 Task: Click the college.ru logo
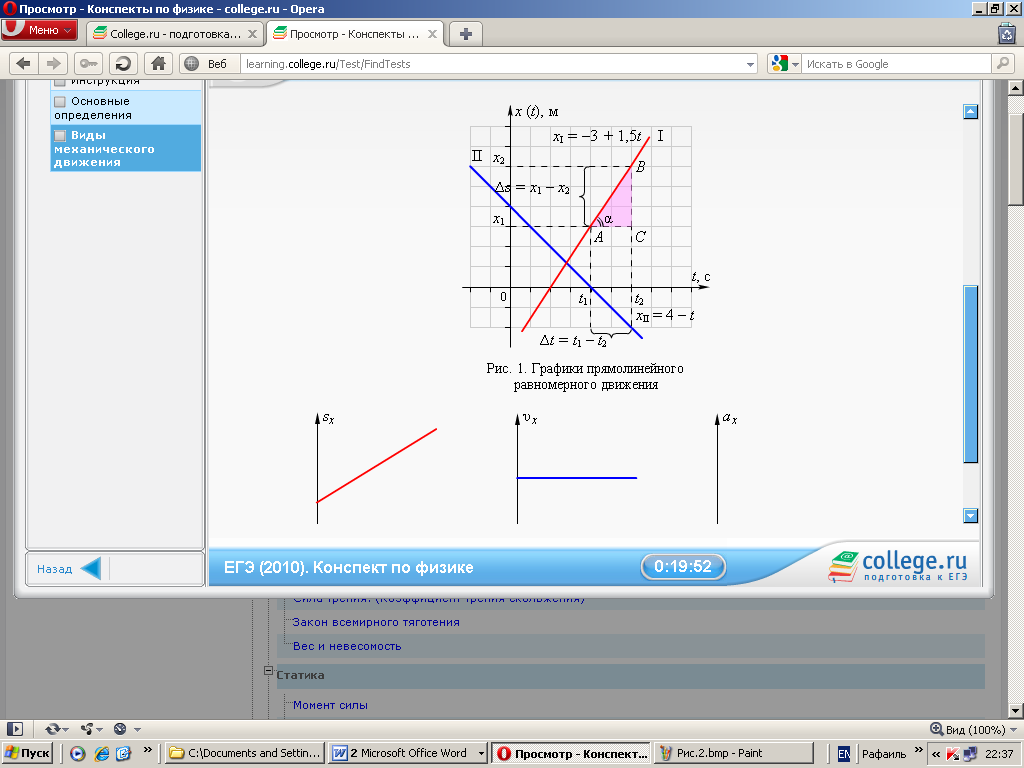898,566
